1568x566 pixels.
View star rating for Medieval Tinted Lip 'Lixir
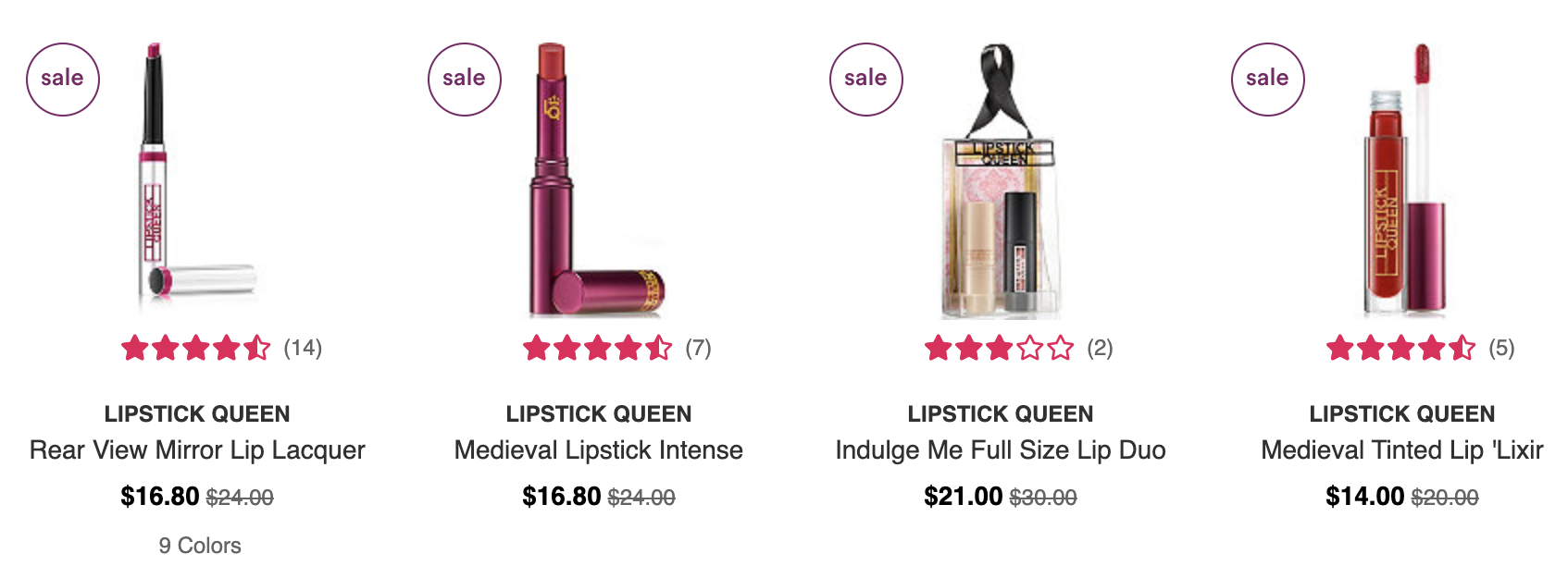[1401, 349]
